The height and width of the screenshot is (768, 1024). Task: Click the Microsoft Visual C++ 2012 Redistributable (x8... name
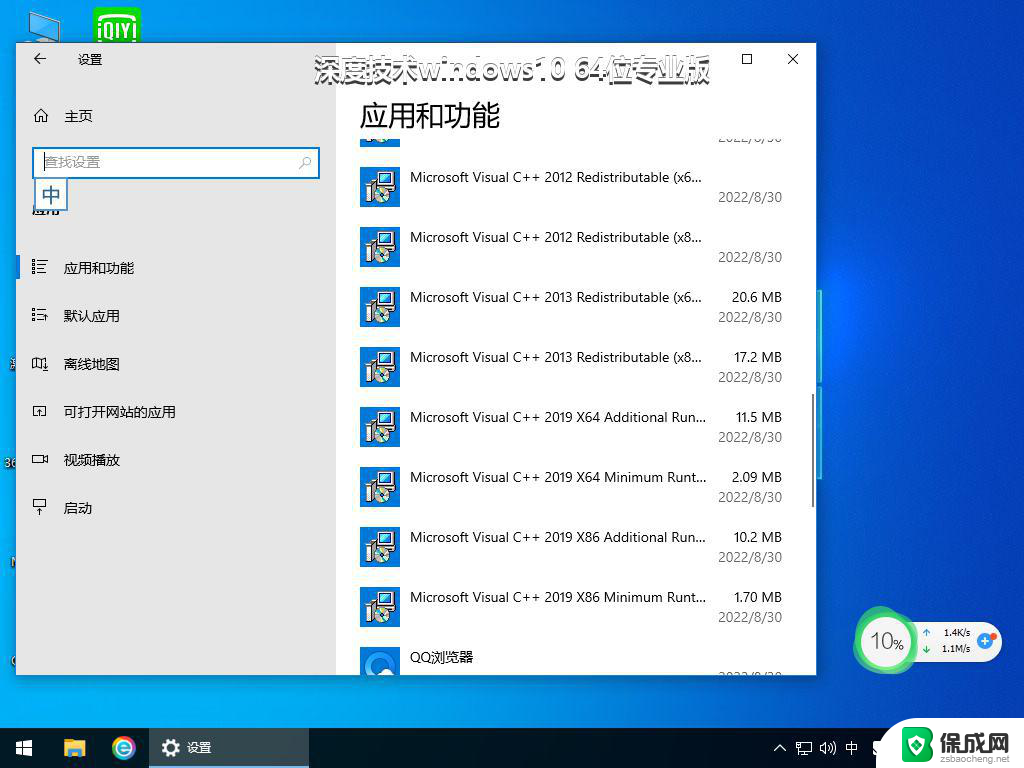click(556, 238)
